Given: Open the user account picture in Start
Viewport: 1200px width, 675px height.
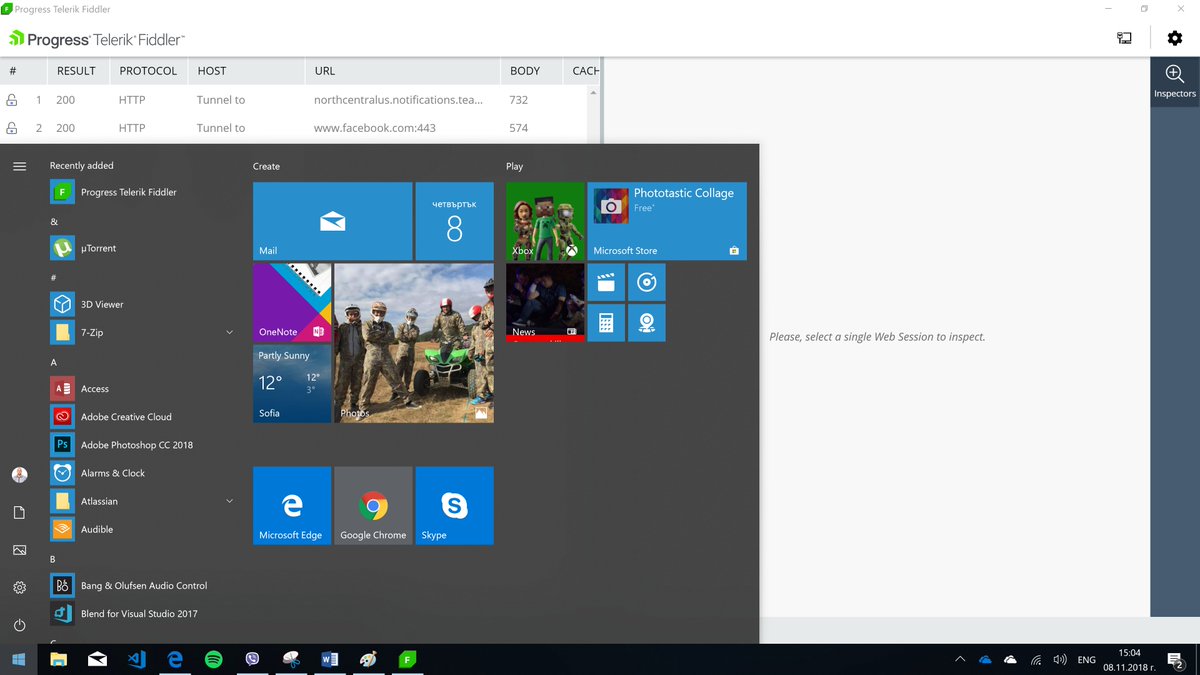Looking at the screenshot, I should pos(19,475).
